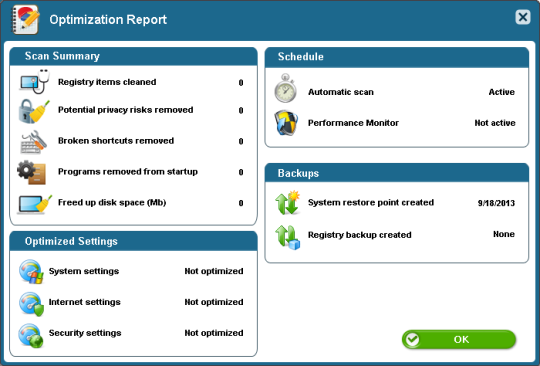Select the Backups panel header

coord(397,173)
